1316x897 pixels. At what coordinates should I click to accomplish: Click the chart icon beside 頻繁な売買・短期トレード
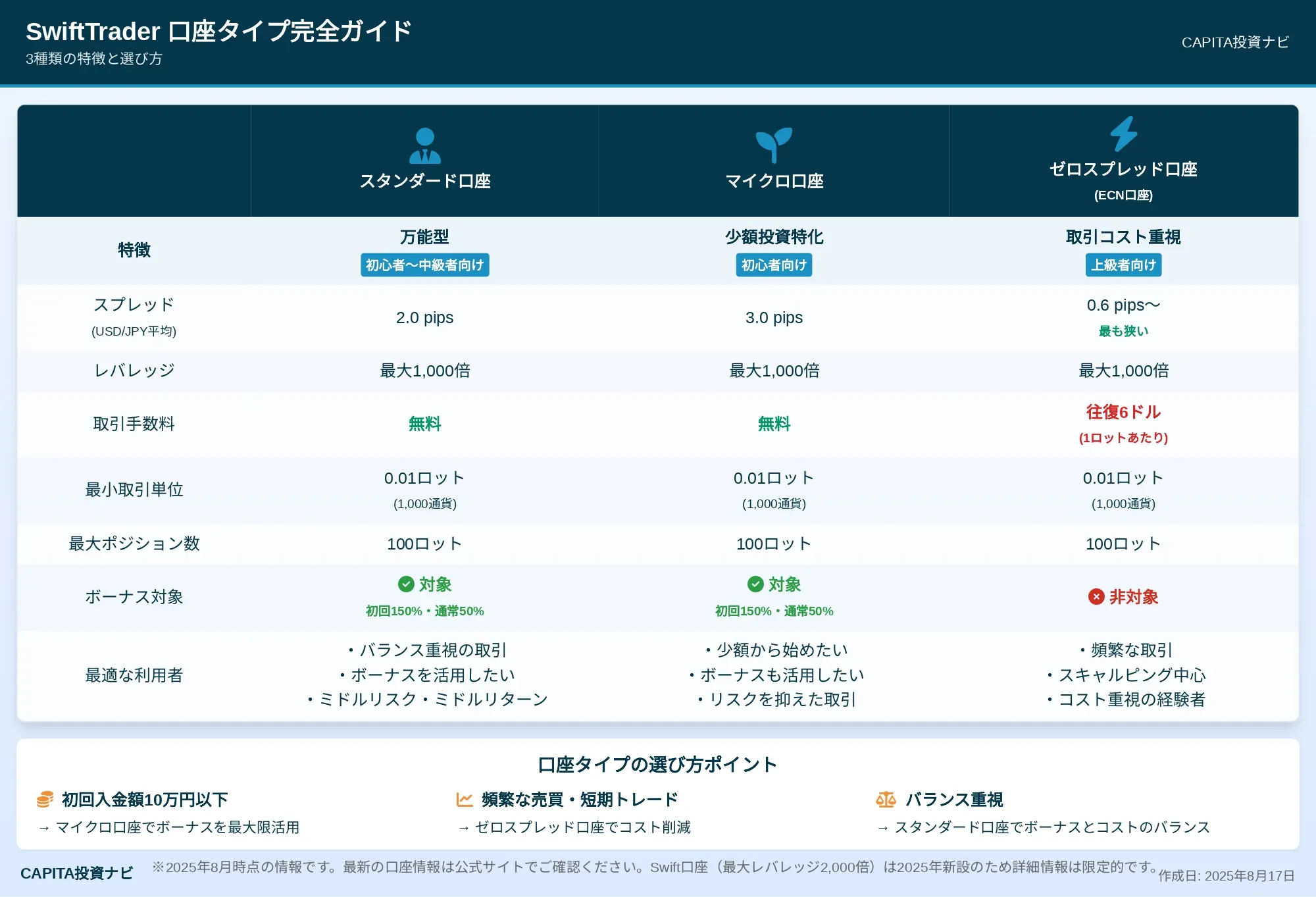pyautogui.click(x=465, y=800)
